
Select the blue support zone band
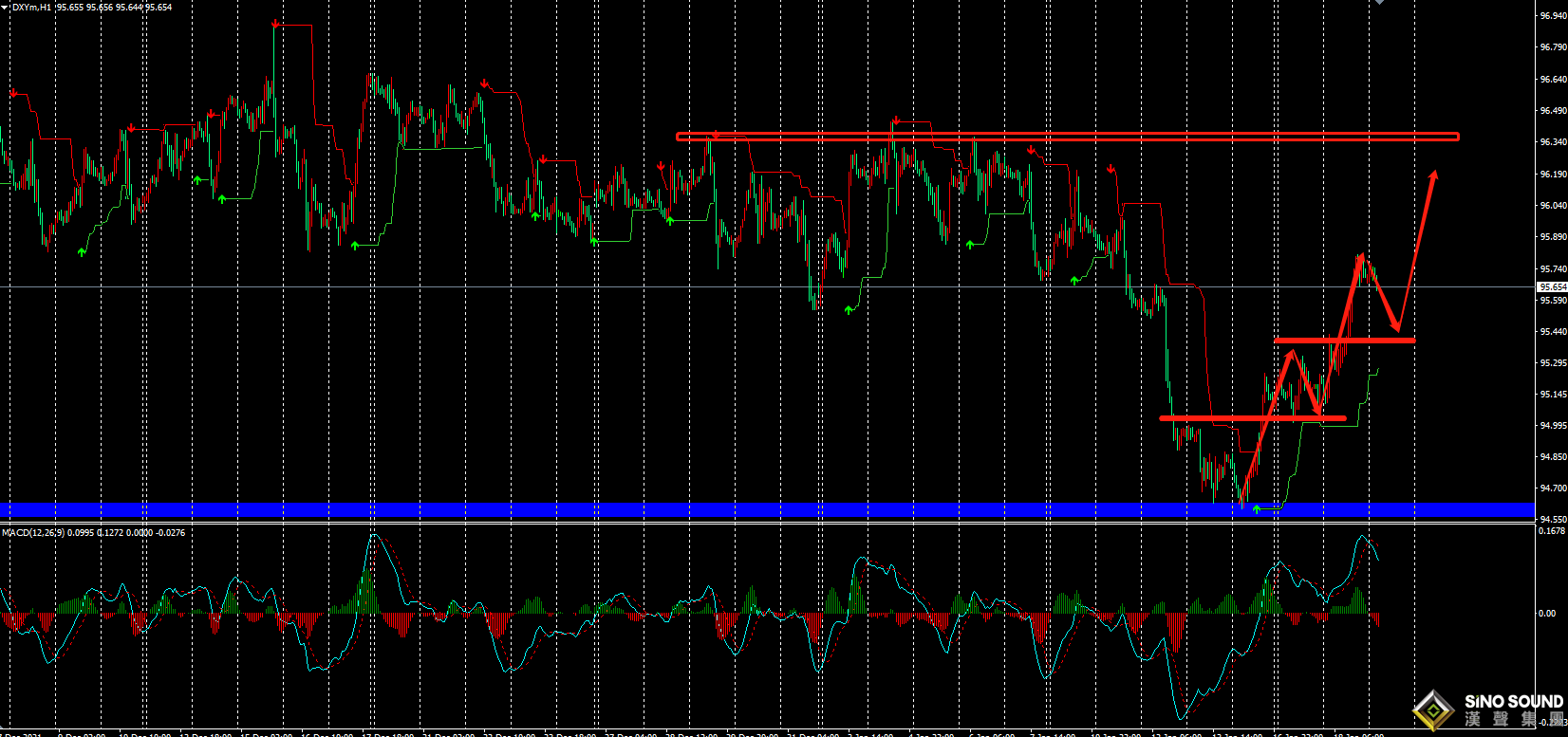767,510
